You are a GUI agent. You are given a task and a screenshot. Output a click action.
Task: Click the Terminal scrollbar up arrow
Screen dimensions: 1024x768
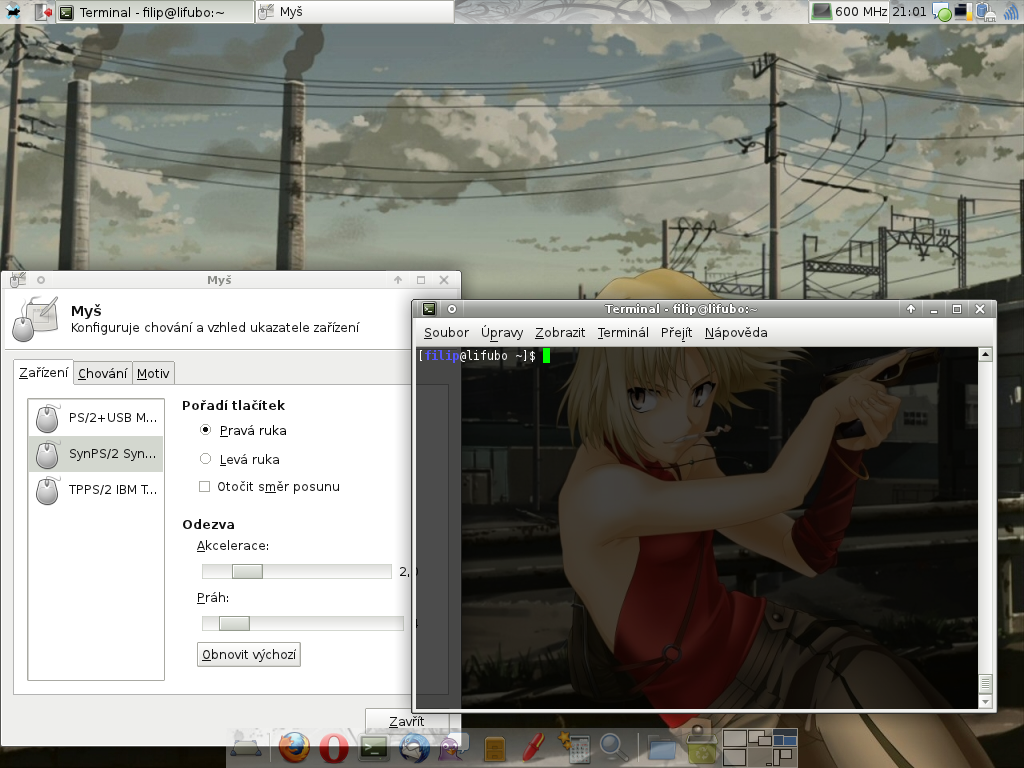point(985,354)
